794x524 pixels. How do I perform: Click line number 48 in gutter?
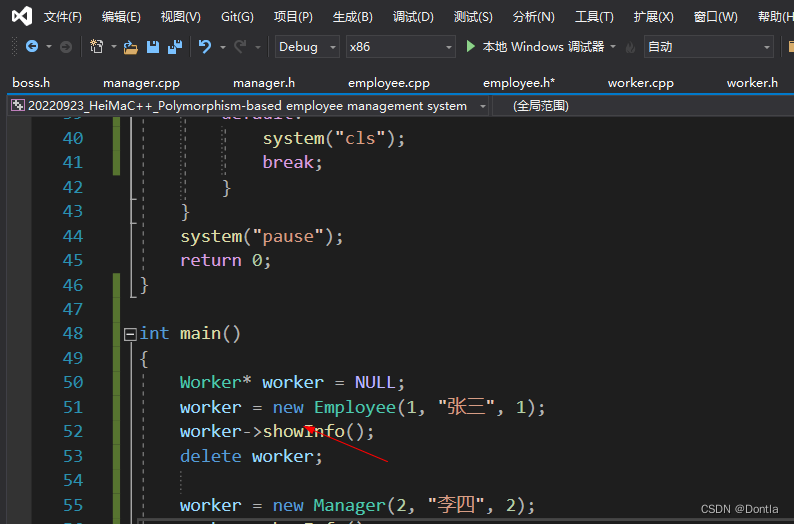[73, 333]
